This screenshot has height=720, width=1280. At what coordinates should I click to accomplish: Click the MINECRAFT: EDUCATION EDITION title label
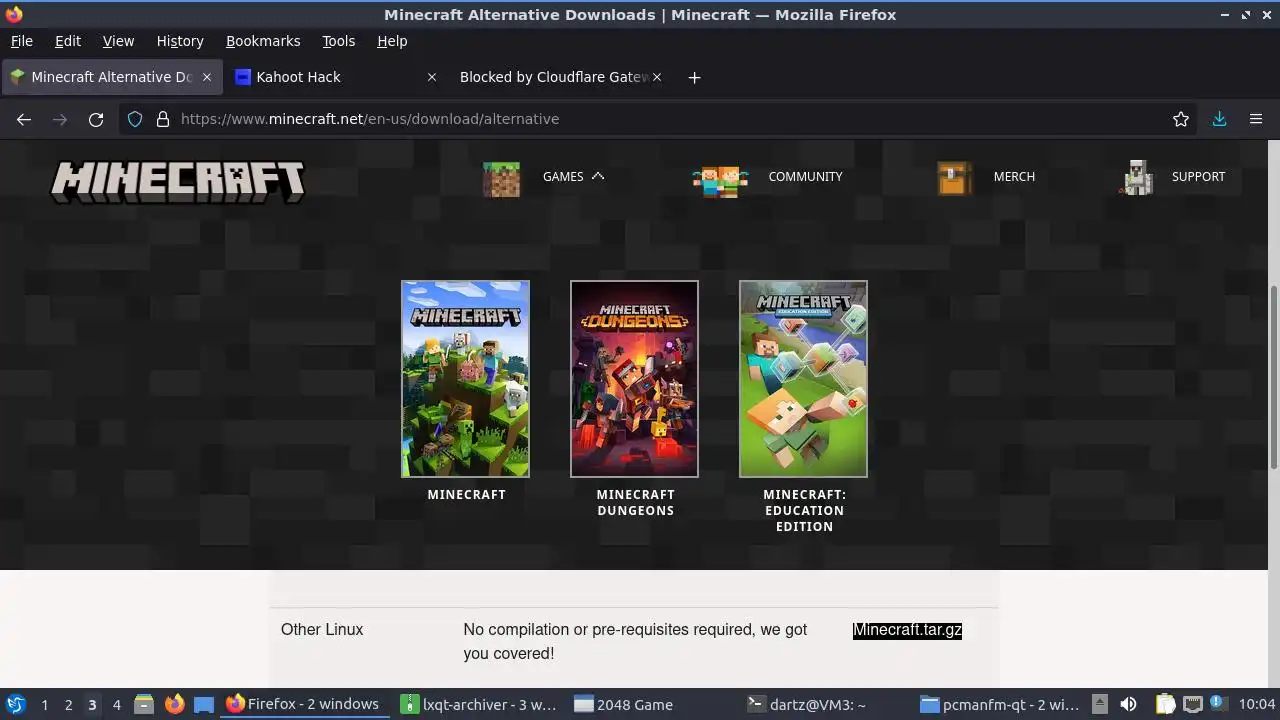click(x=804, y=510)
